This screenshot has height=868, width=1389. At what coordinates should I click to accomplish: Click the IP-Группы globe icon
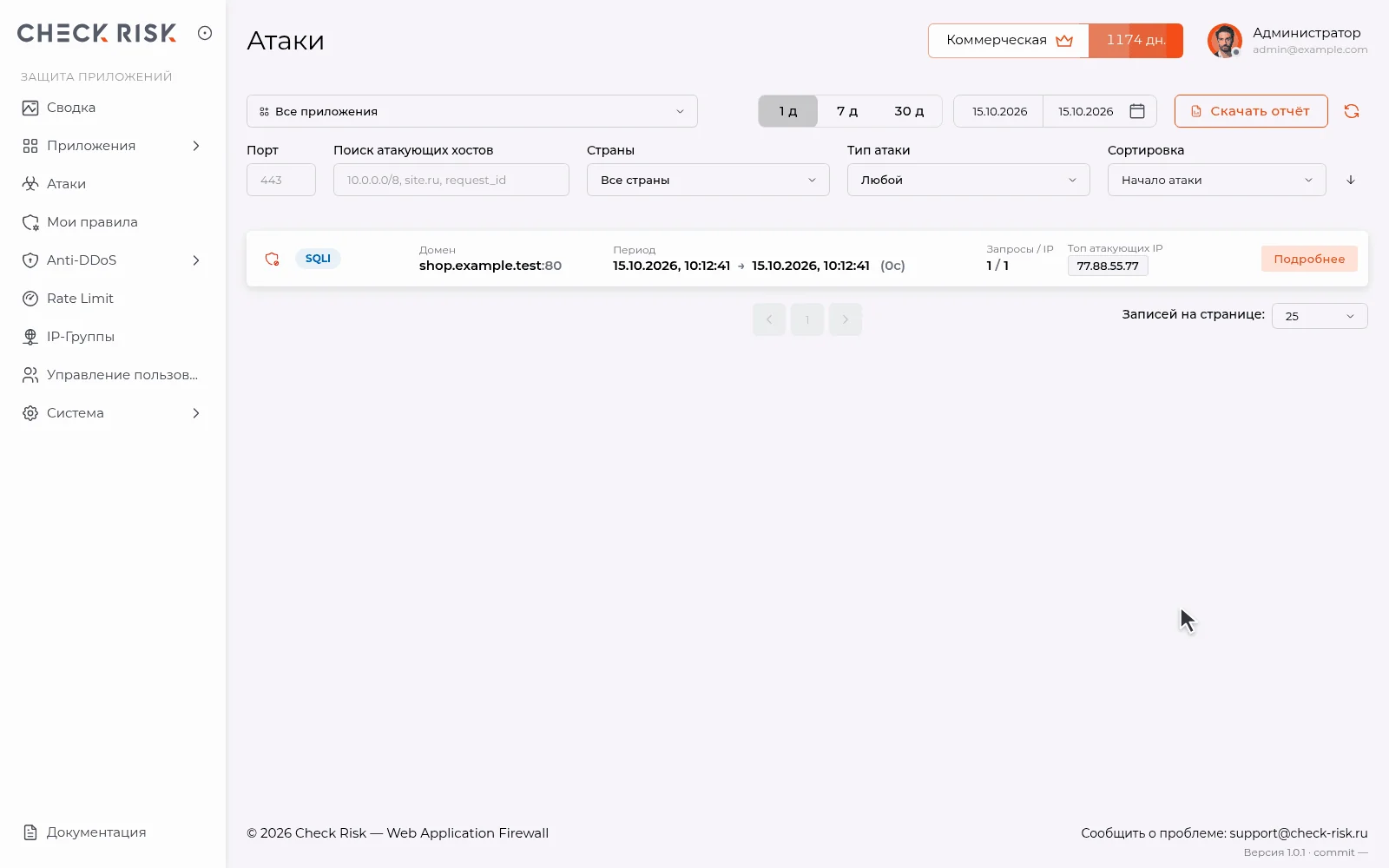(x=30, y=337)
